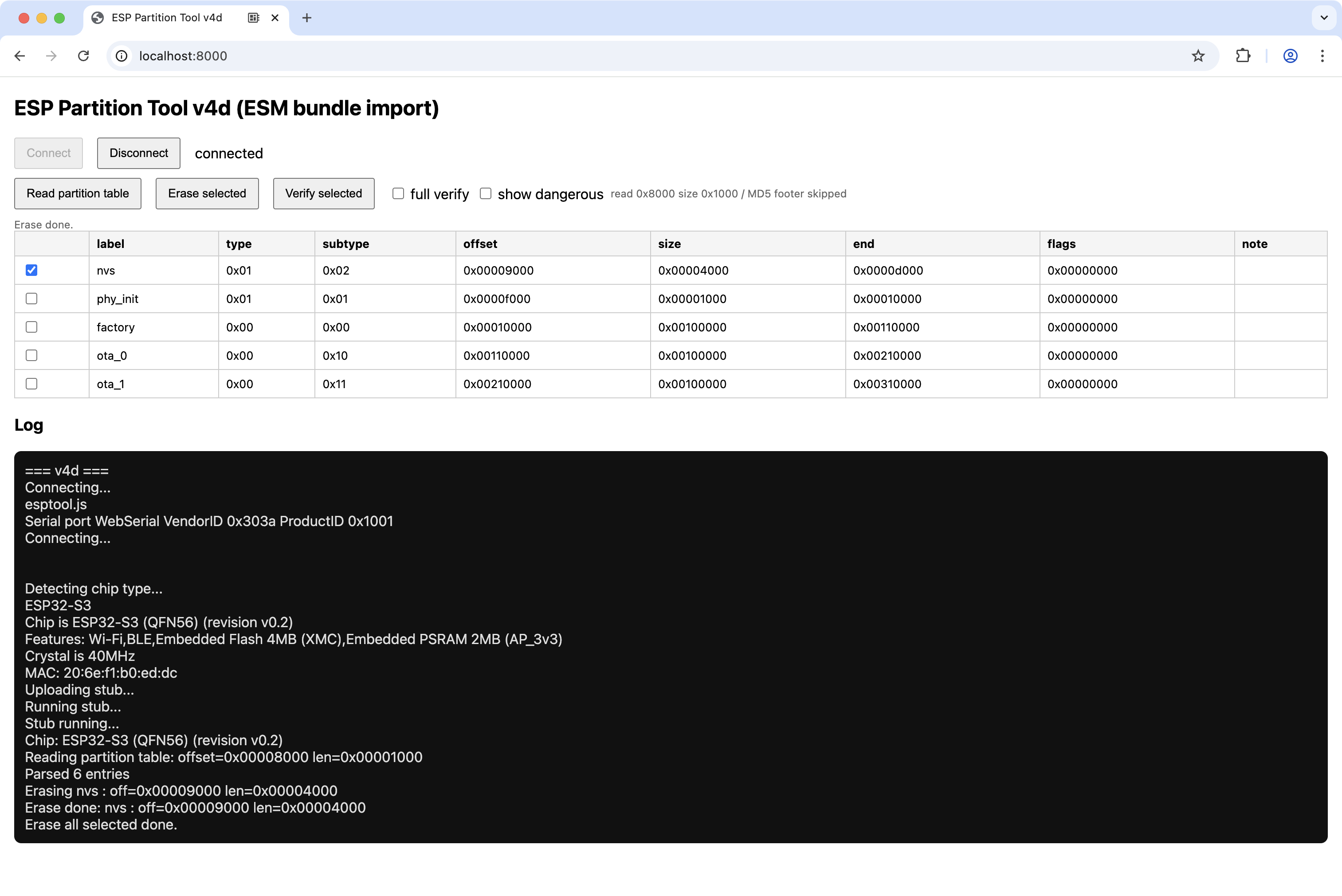Open the browser extensions puzzle icon
This screenshot has height=896, width=1342.
click(x=1243, y=56)
